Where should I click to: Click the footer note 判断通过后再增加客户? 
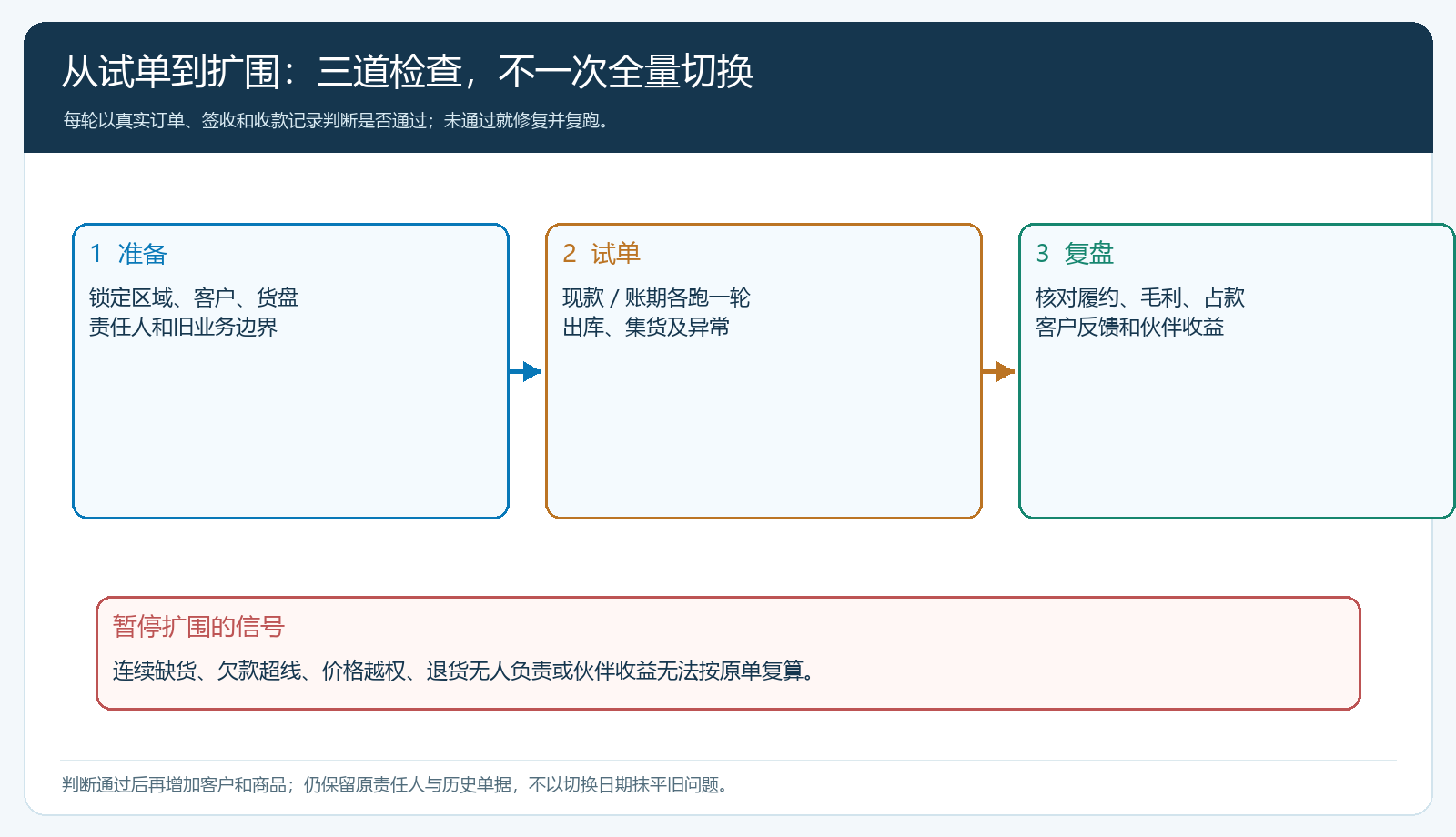pyautogui.click(x=397, y=784)
